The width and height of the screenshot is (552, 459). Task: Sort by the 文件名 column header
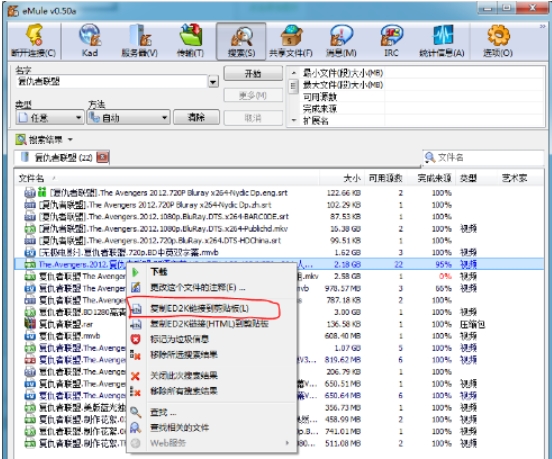(x=167, y=178)
